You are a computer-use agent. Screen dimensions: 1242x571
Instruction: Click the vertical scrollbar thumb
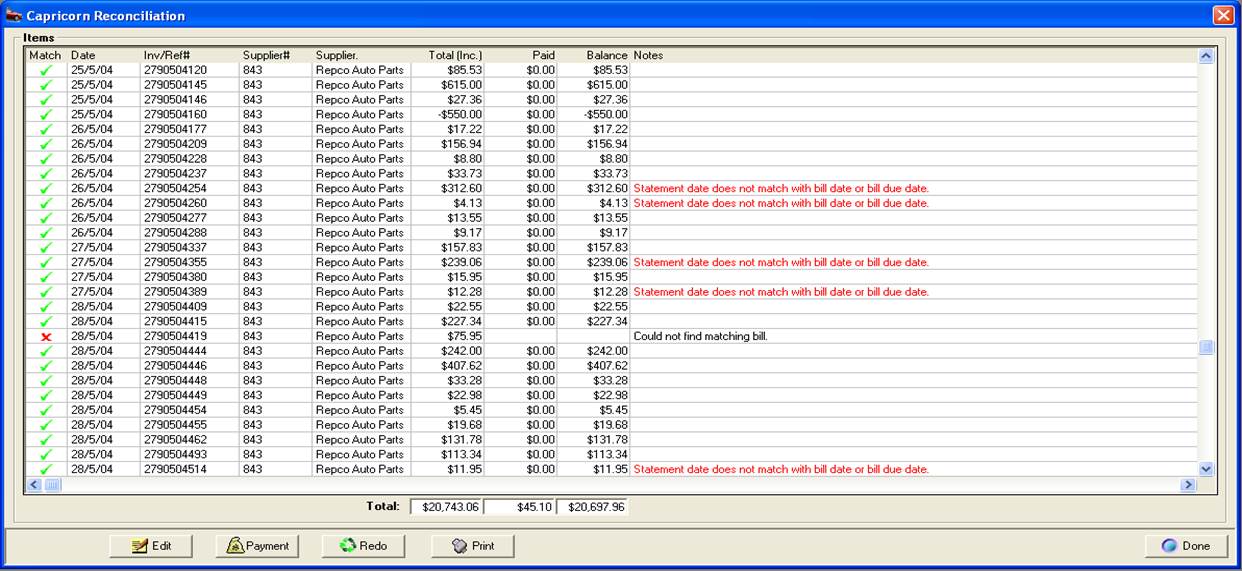pyautogui.click(x=1206, y=347)
